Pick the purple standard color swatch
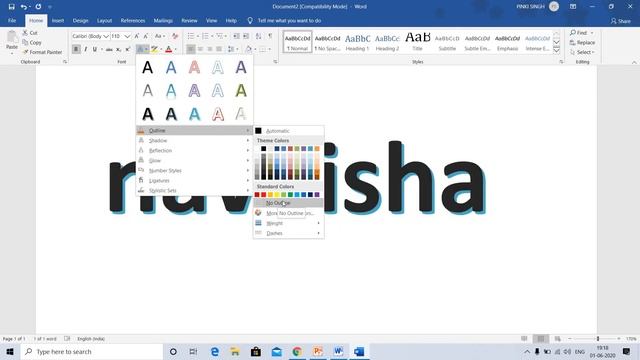This screenshot has width=640, height=360. point(317,195)
